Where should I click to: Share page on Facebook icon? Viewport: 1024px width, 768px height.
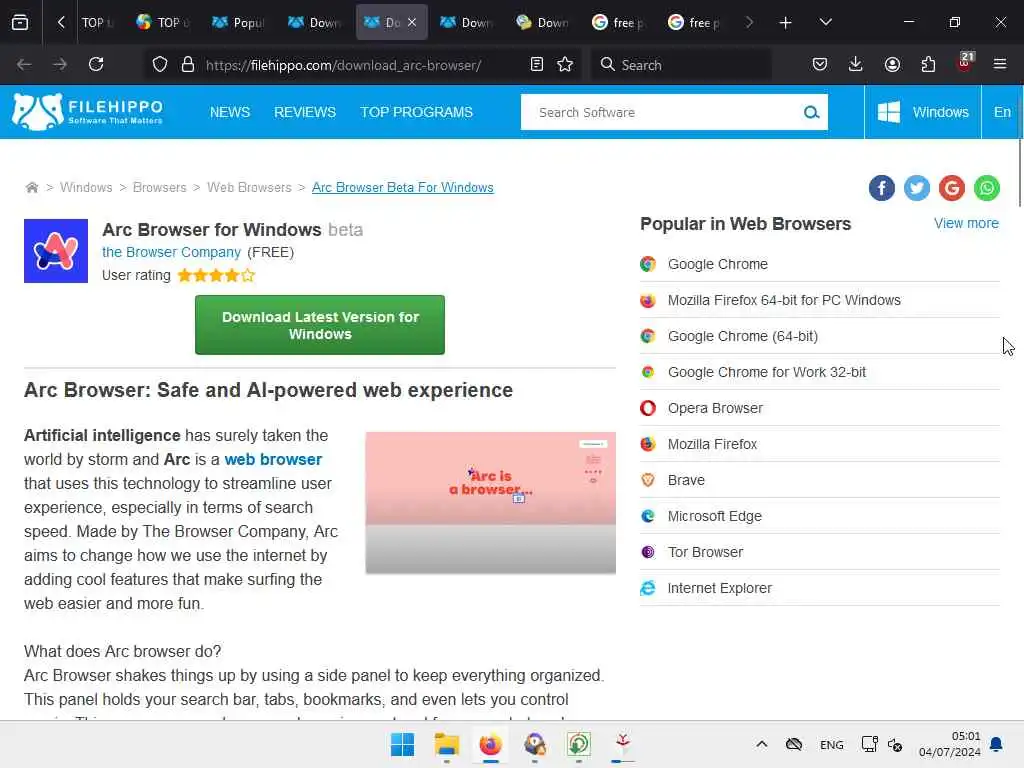coord(882,188)
